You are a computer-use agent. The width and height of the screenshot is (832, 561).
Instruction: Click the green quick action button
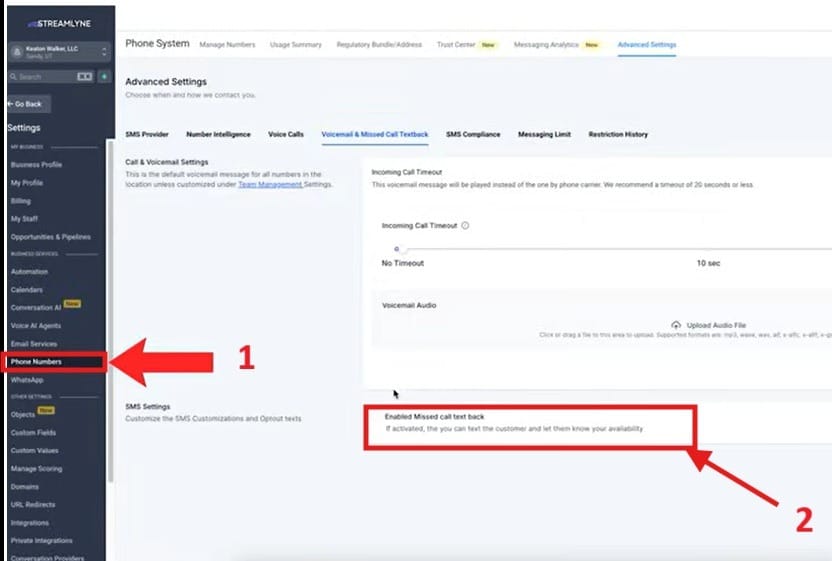point(104,77)
